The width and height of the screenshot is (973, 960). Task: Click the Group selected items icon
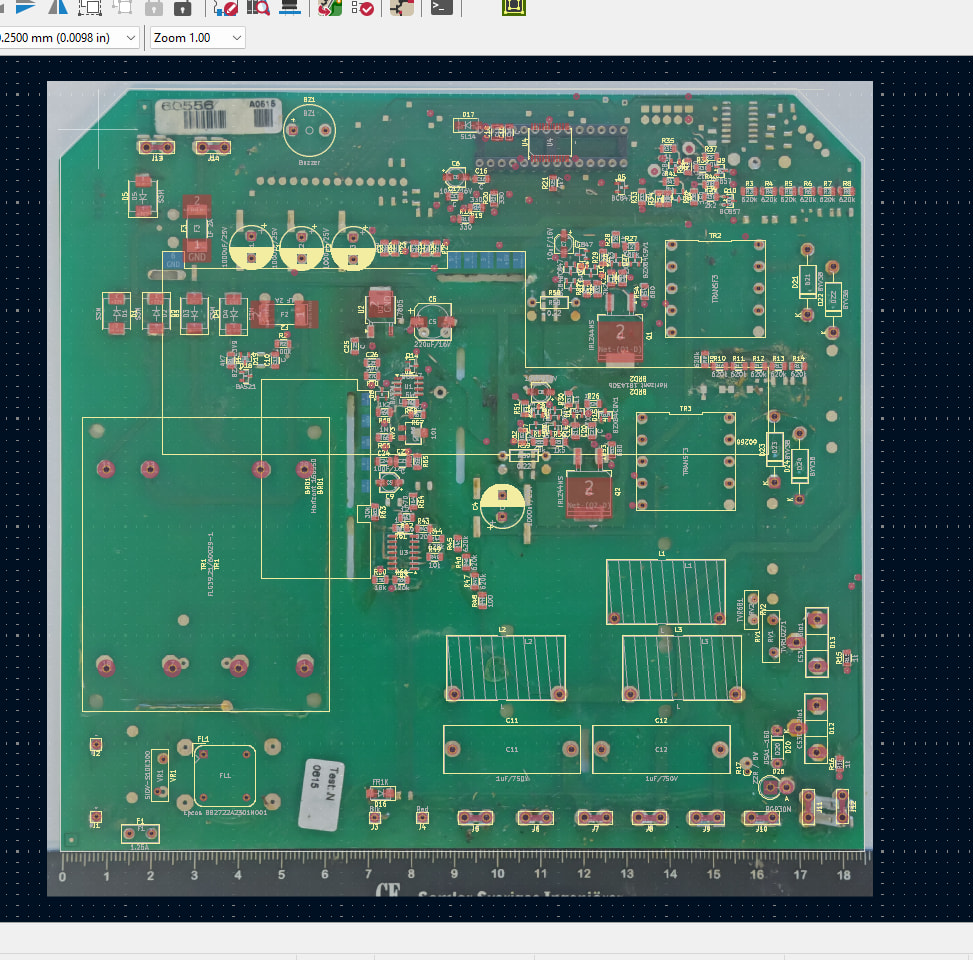coord(90,7)
